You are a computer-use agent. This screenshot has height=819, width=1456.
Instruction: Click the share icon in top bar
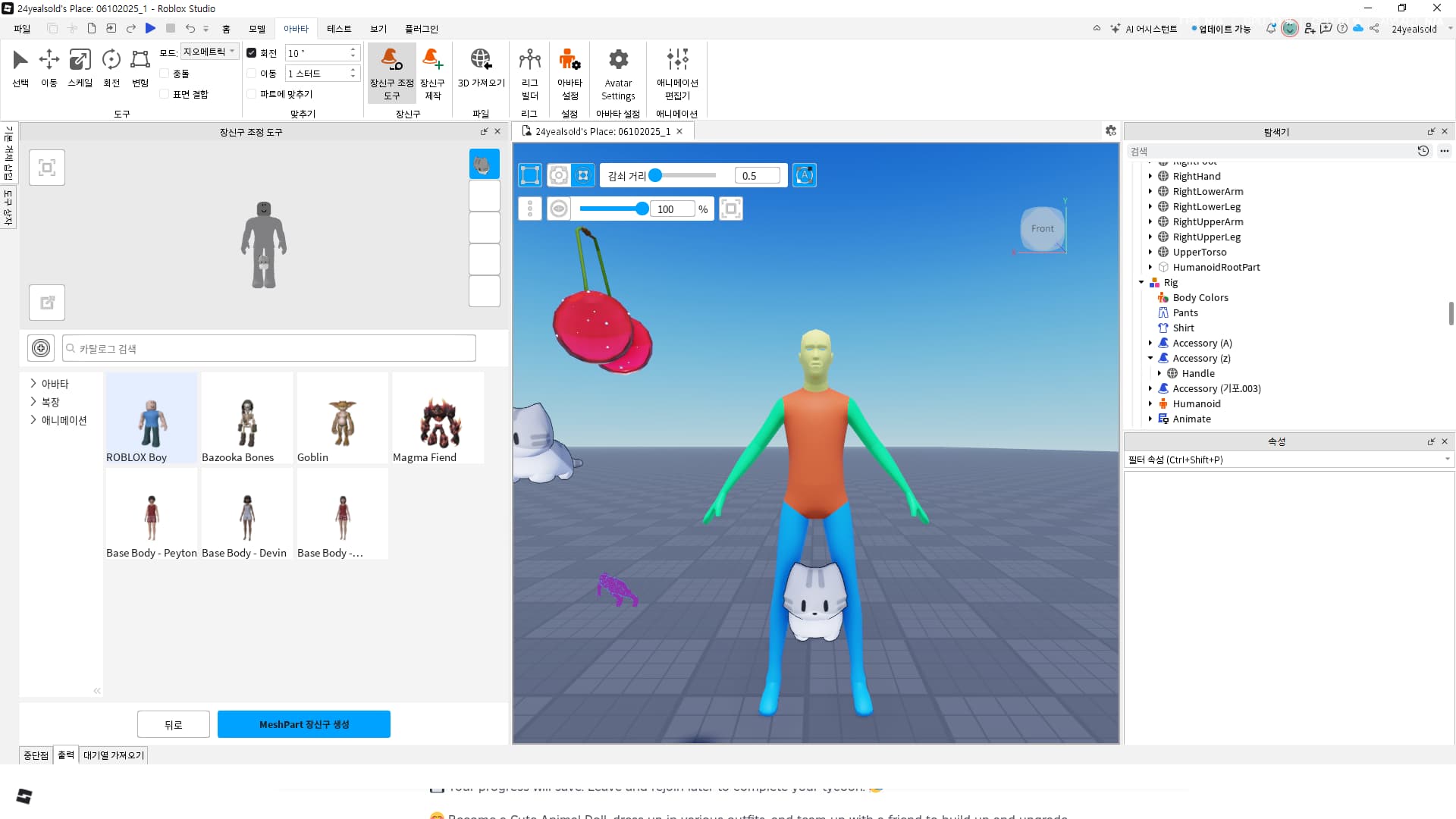[x=1374, y=29]
